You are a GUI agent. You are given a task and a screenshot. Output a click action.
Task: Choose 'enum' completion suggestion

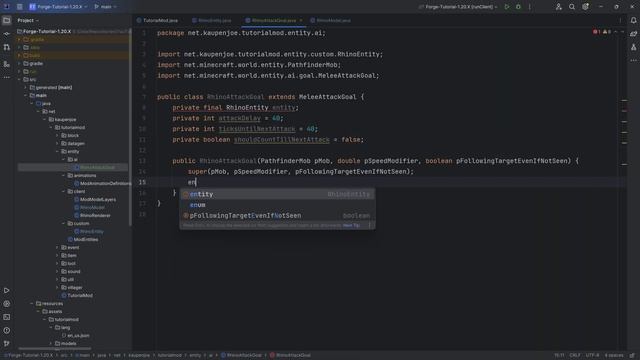click(278, 205)
